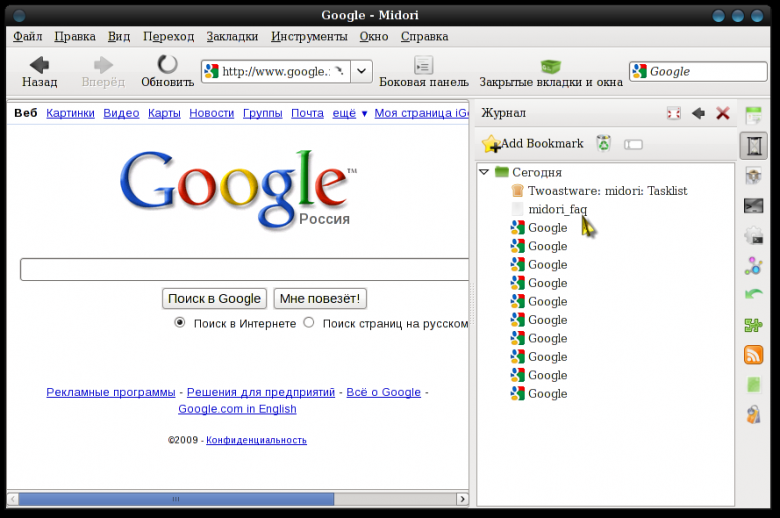
Task: Open the Группы link
Action: [262, 113]
